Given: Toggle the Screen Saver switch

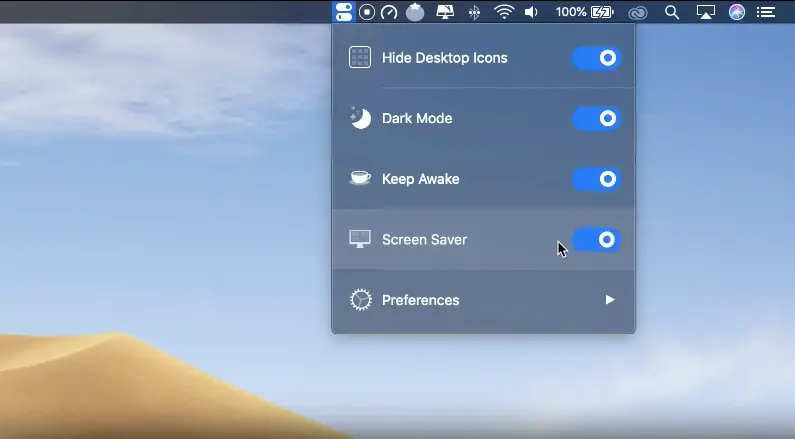Looking at the screenshot, I should (596, 239).
